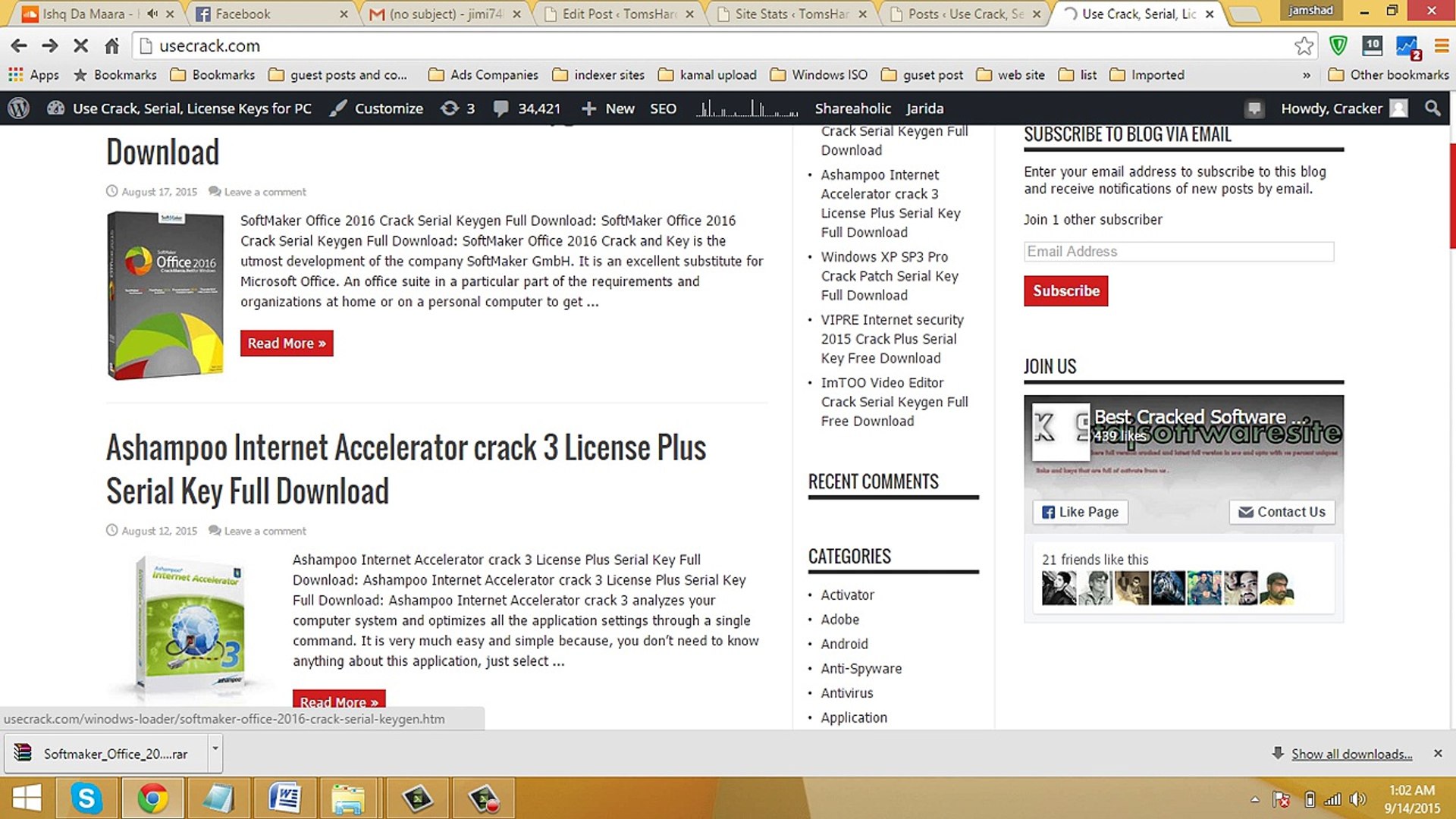The height and width of the screenshot is (819, 1456).
Task: Open Skype from the taskbar
Action: point(86,799)
